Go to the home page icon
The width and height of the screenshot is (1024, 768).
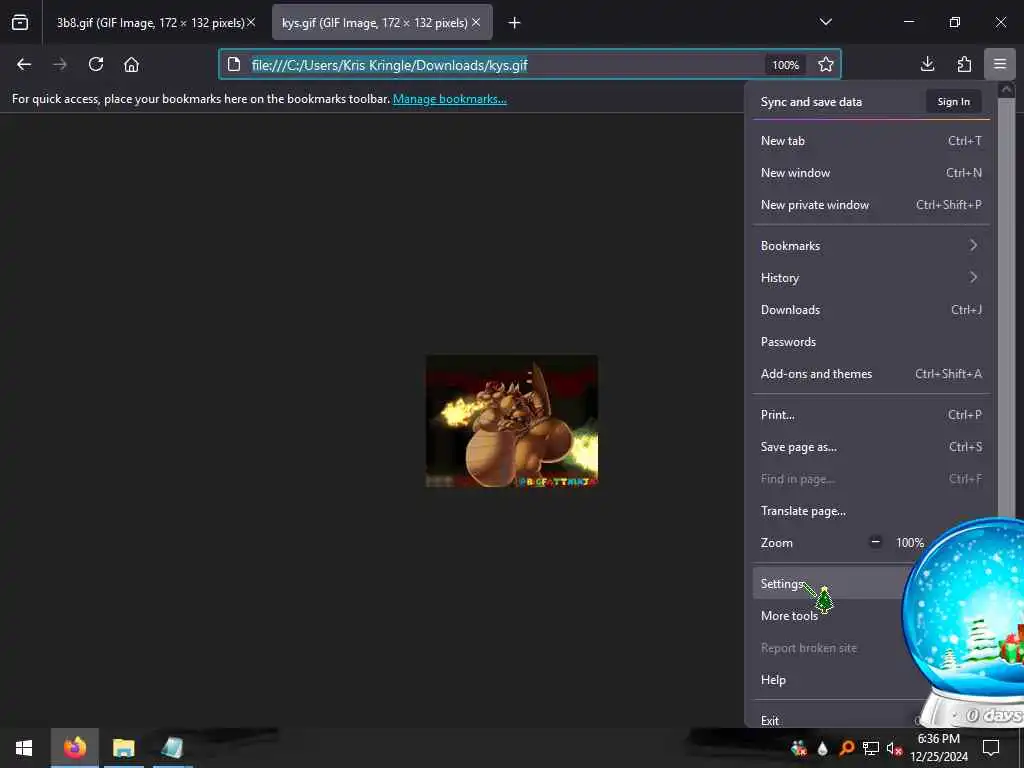click(131, 65)
